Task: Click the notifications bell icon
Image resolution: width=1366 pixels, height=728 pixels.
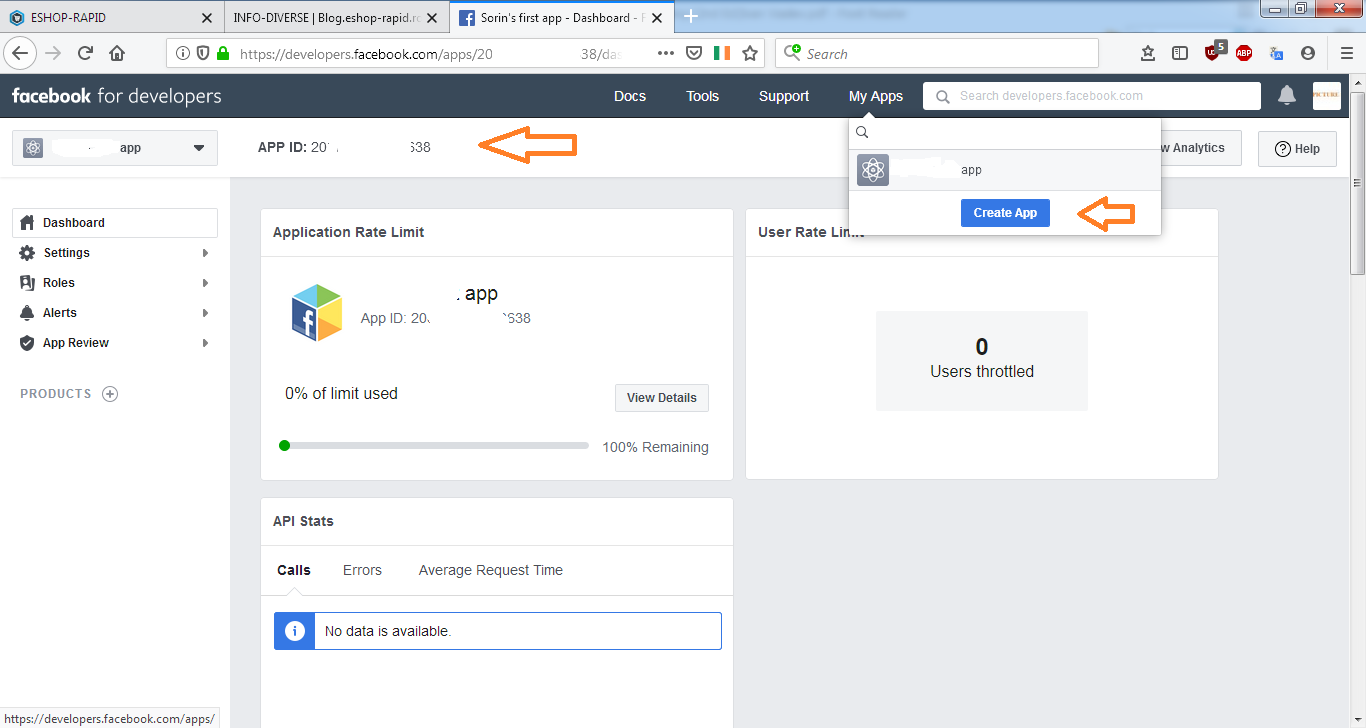Action: coord(1287,95)
